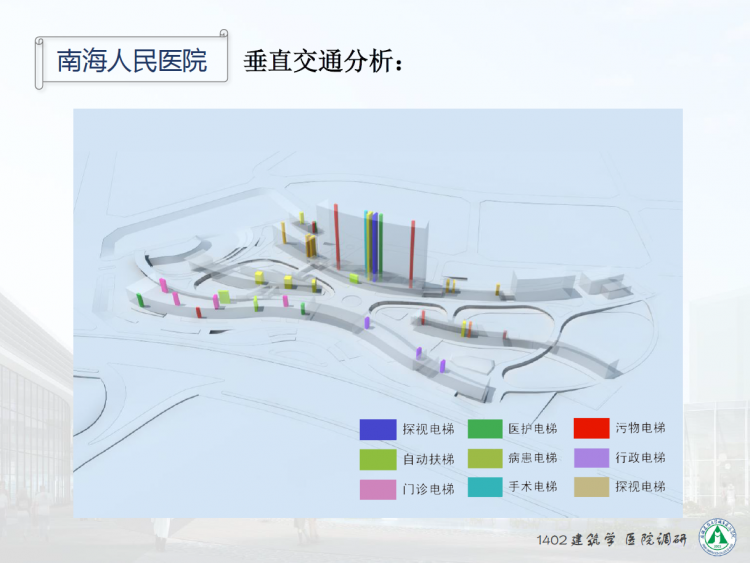
Task: Select the teal 手术电梯 legend swatch
Action: pyautogui.click(x=485, y=487)
